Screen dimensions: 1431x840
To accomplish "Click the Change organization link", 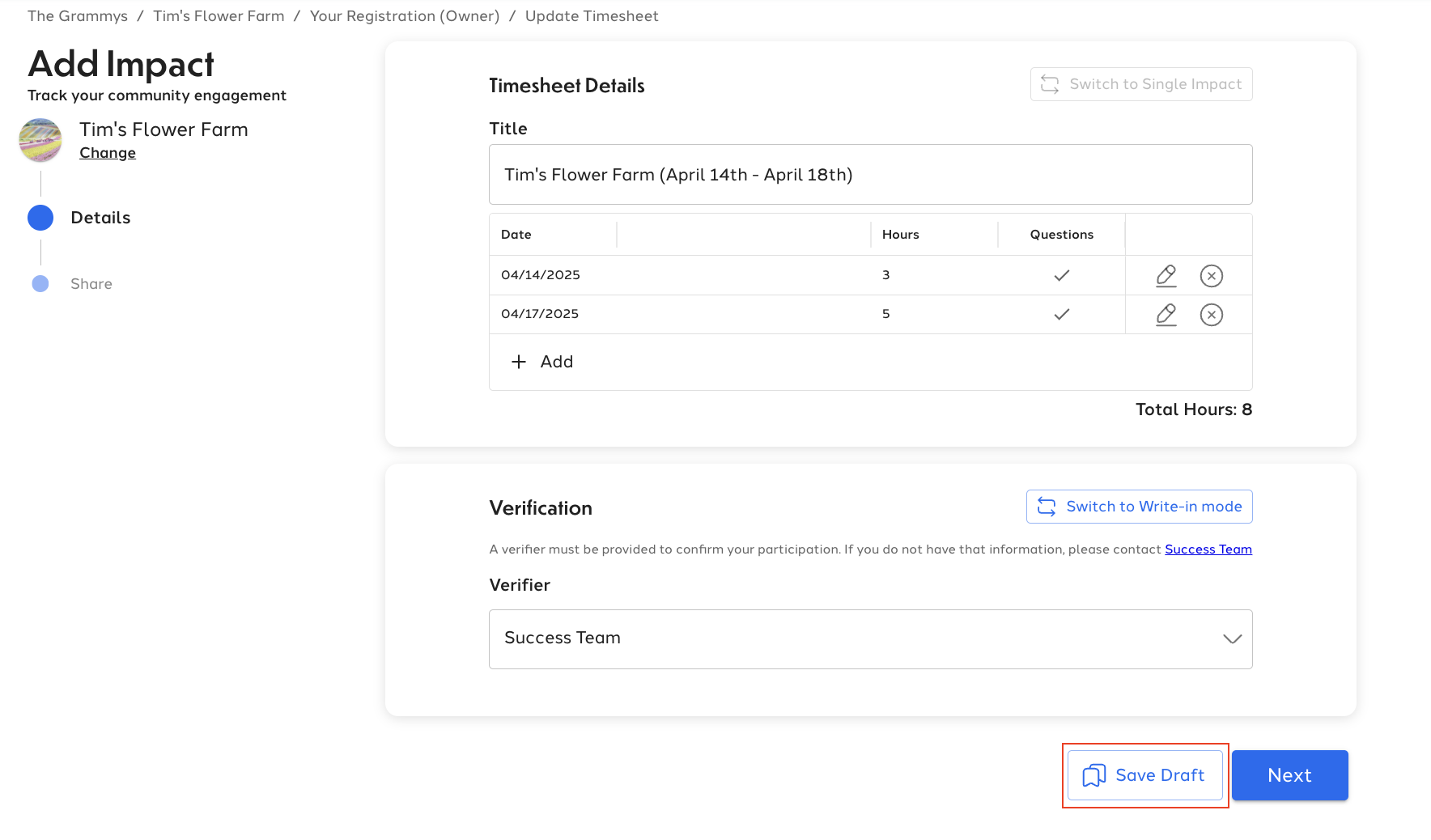I will [x=108, y=153].
